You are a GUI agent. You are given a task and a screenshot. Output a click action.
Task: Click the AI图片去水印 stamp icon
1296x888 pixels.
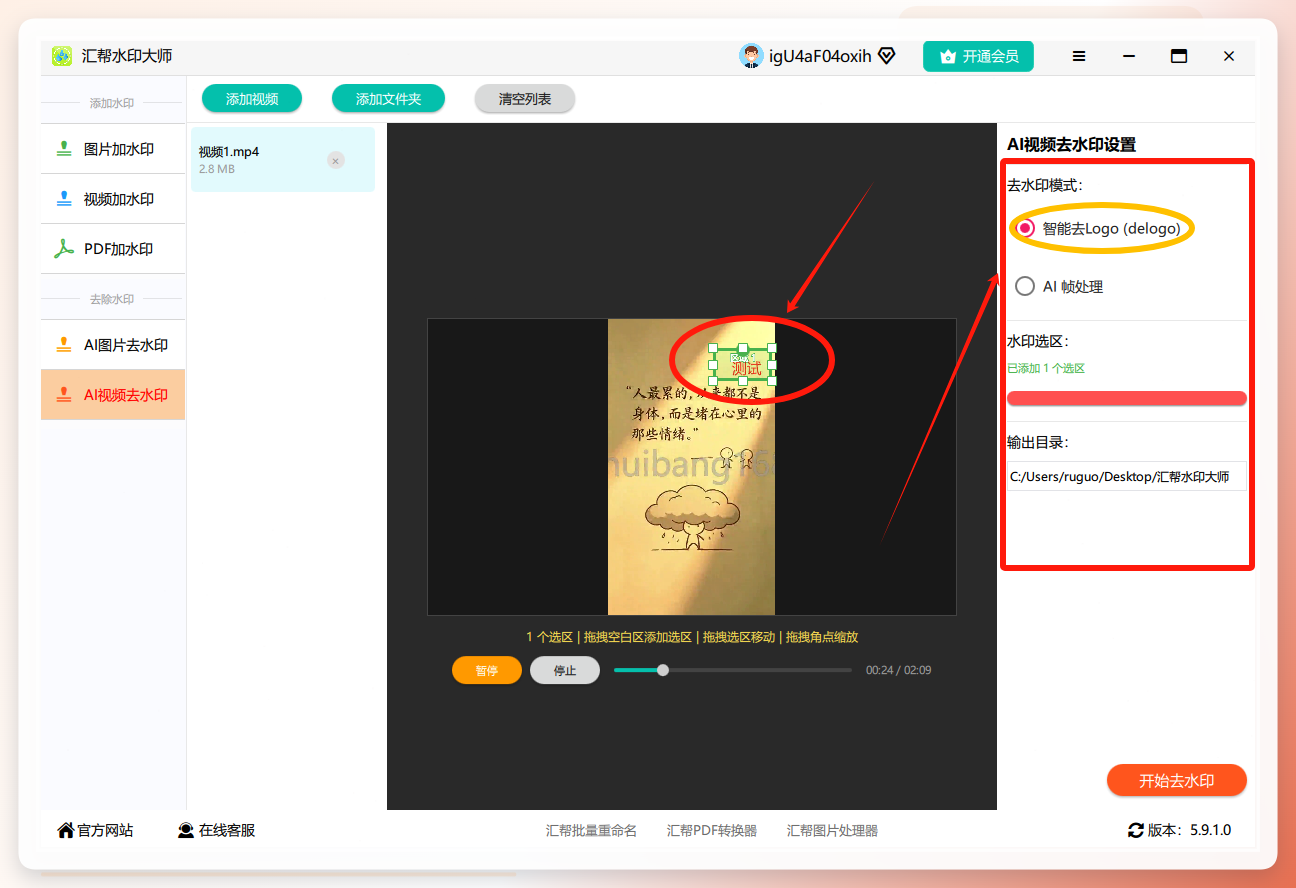(64, 345)
